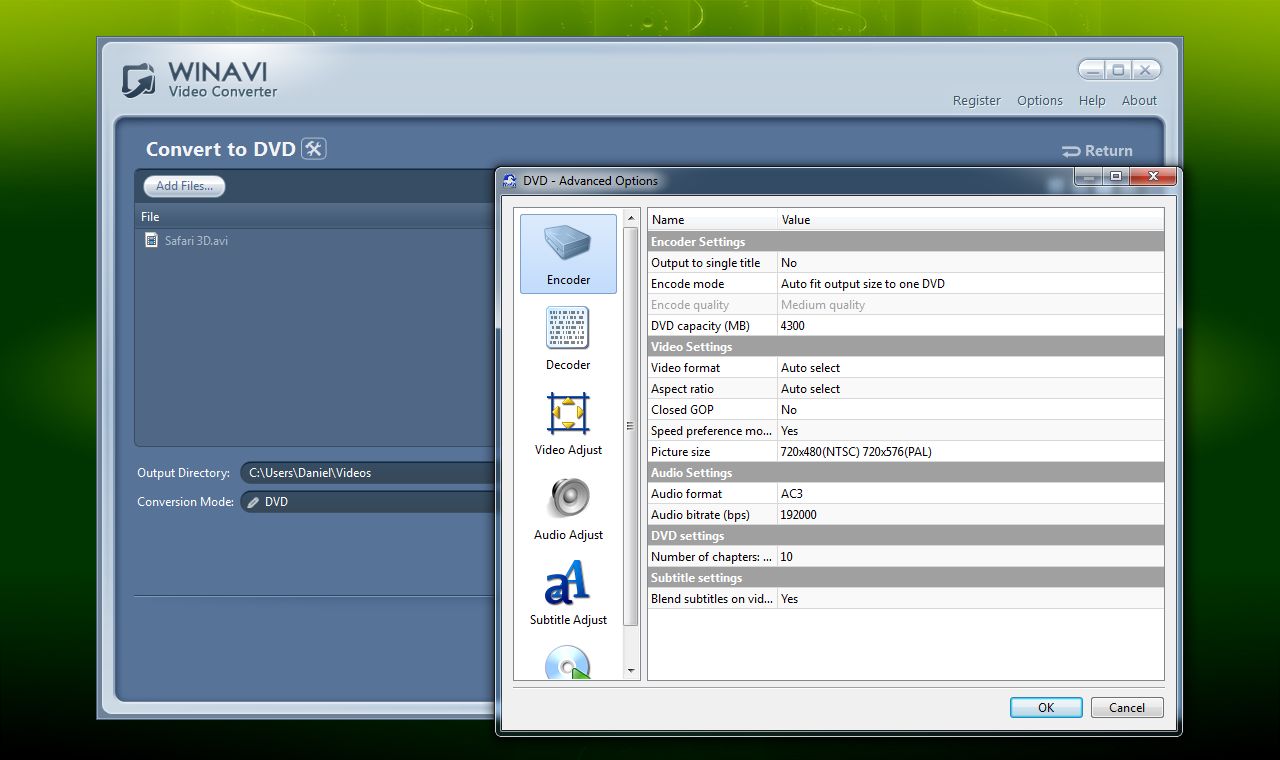Click the Return arrow button
Viewport: 1280px width, 760px height.
click(1097, 151)
